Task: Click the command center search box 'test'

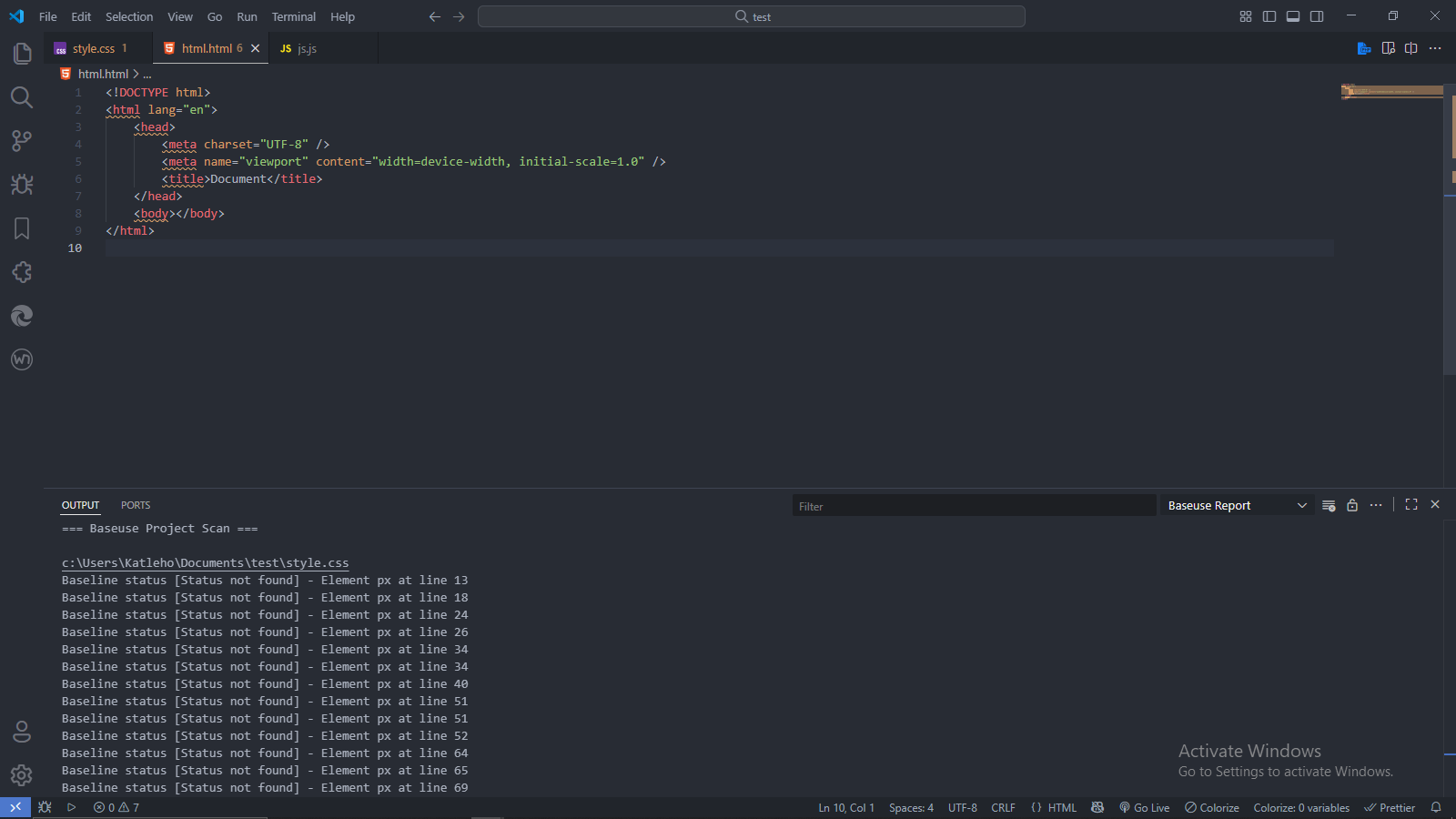Action: 752,16
